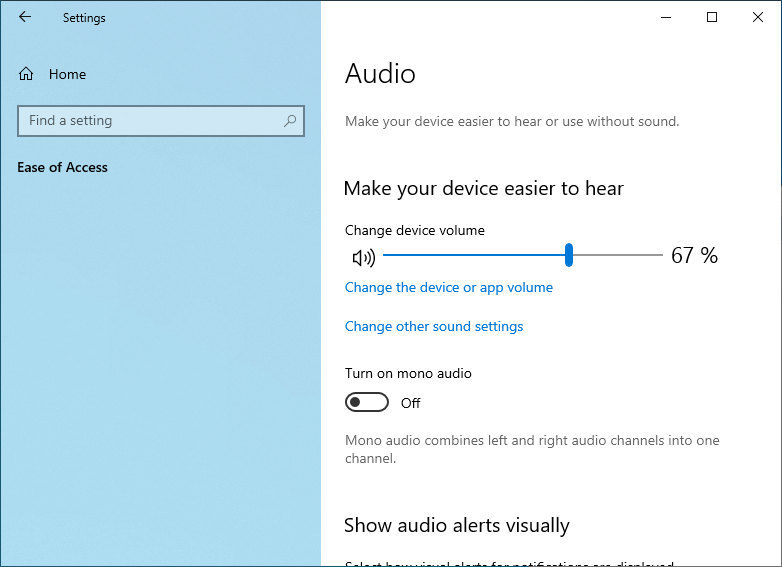Maximize the Settings window
Viewport: 782px width, 567px height.
pyautogui.click(x=712, y=17)
